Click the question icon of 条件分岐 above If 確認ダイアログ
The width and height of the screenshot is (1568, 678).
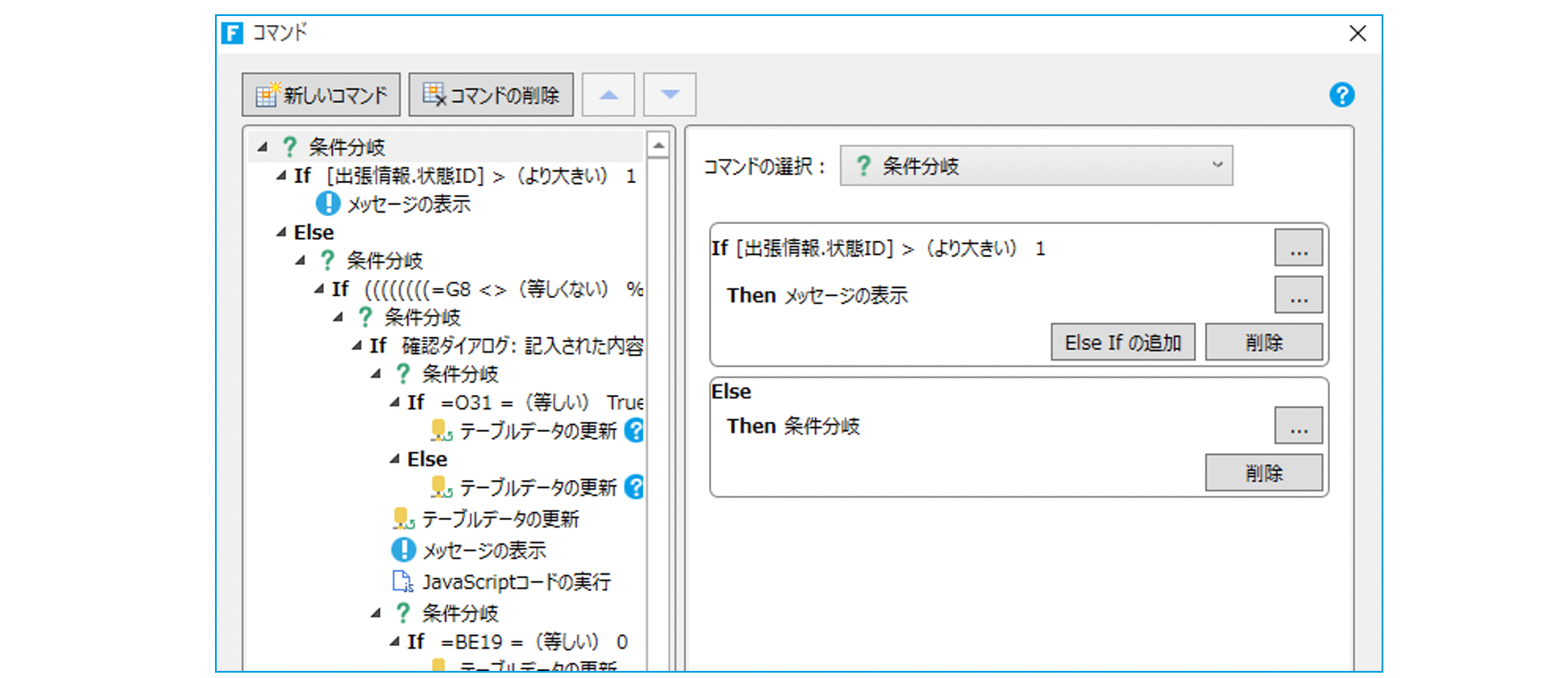pyautogui.click(x=365, y=317)
